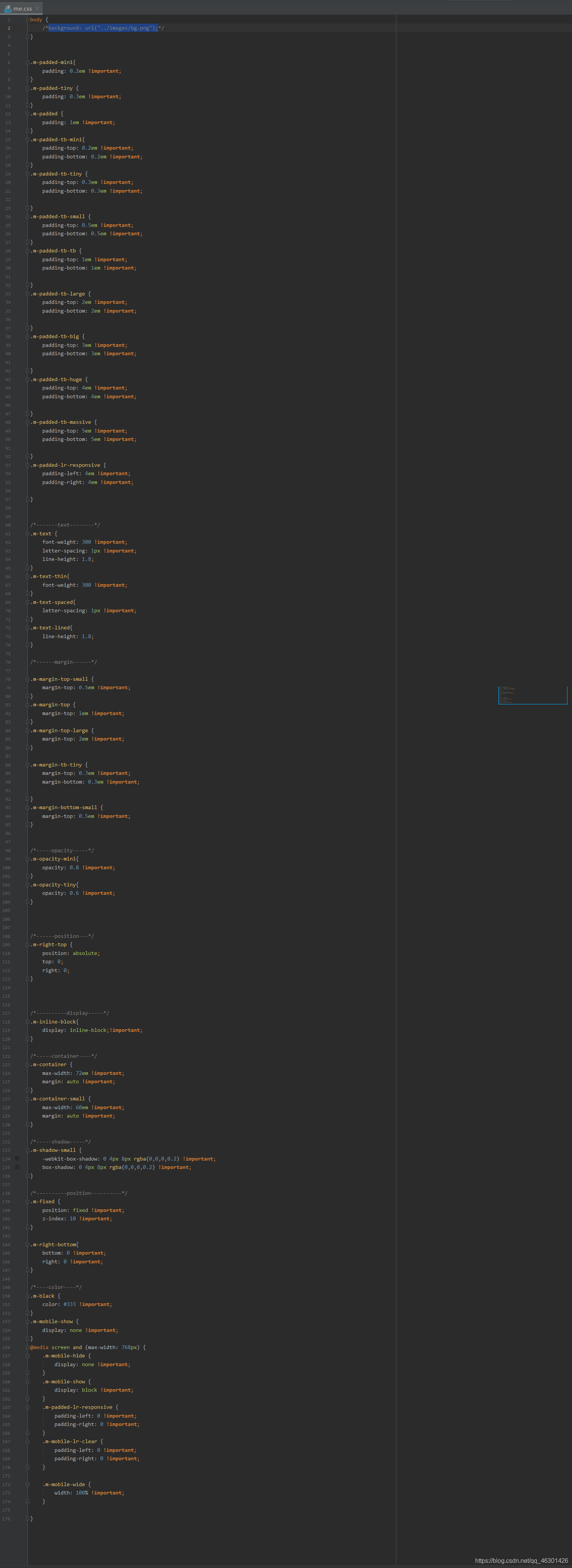Collapse the .m-opacity-mini rule
This screenshot has width=572, height=1568.
click(x=27, y=859)
